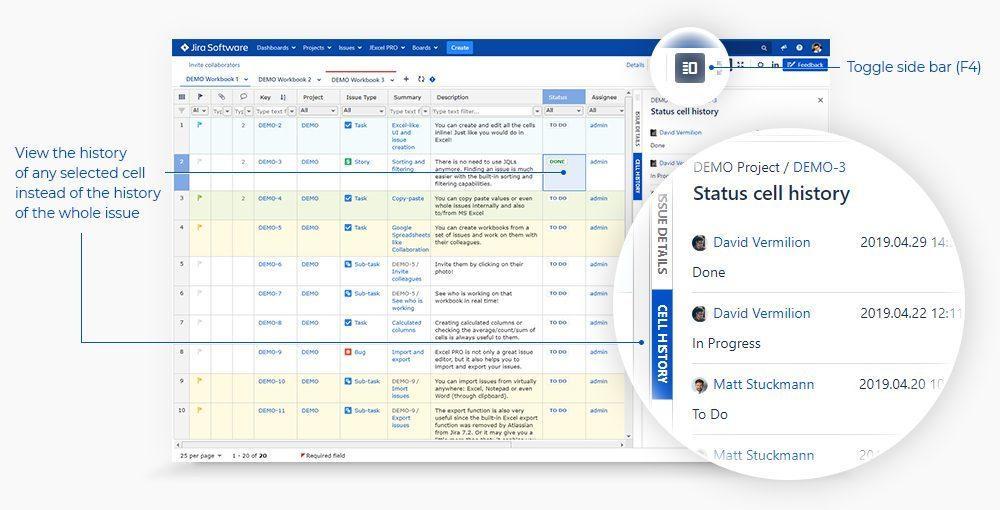The height and width of the screenshot is (510, 1000).
Task: Click the Invite collaborators link
Action: (214, 65)
